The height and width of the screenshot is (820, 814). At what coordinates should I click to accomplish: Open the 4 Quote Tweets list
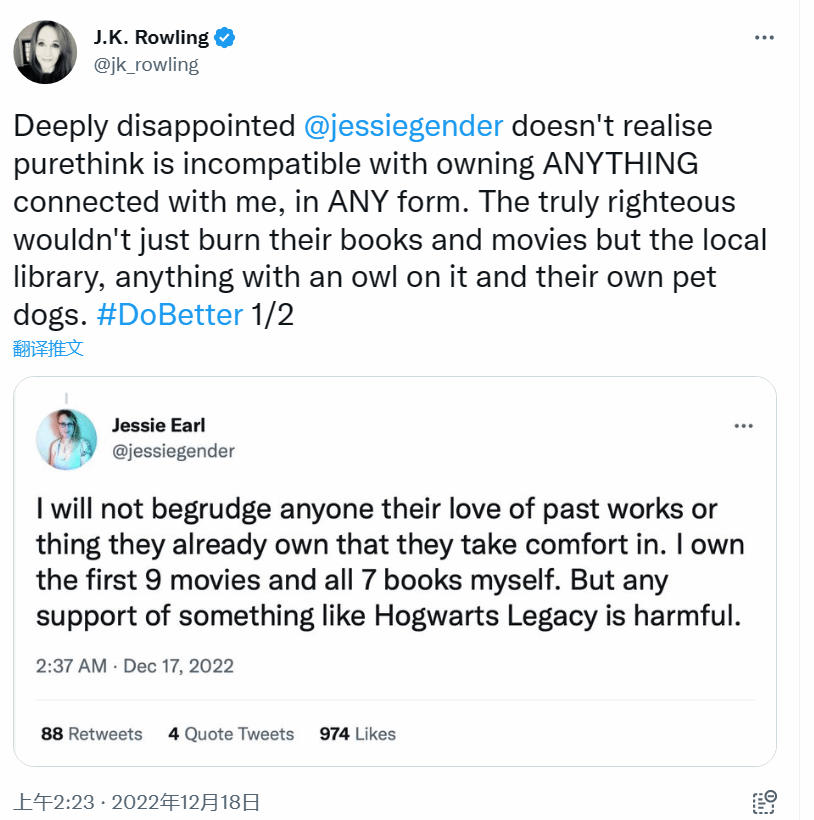231,734
